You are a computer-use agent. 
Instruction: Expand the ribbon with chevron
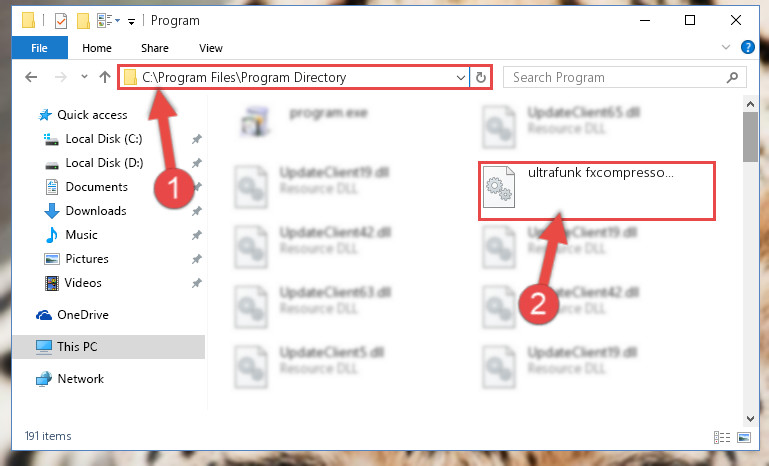[726, 47]
